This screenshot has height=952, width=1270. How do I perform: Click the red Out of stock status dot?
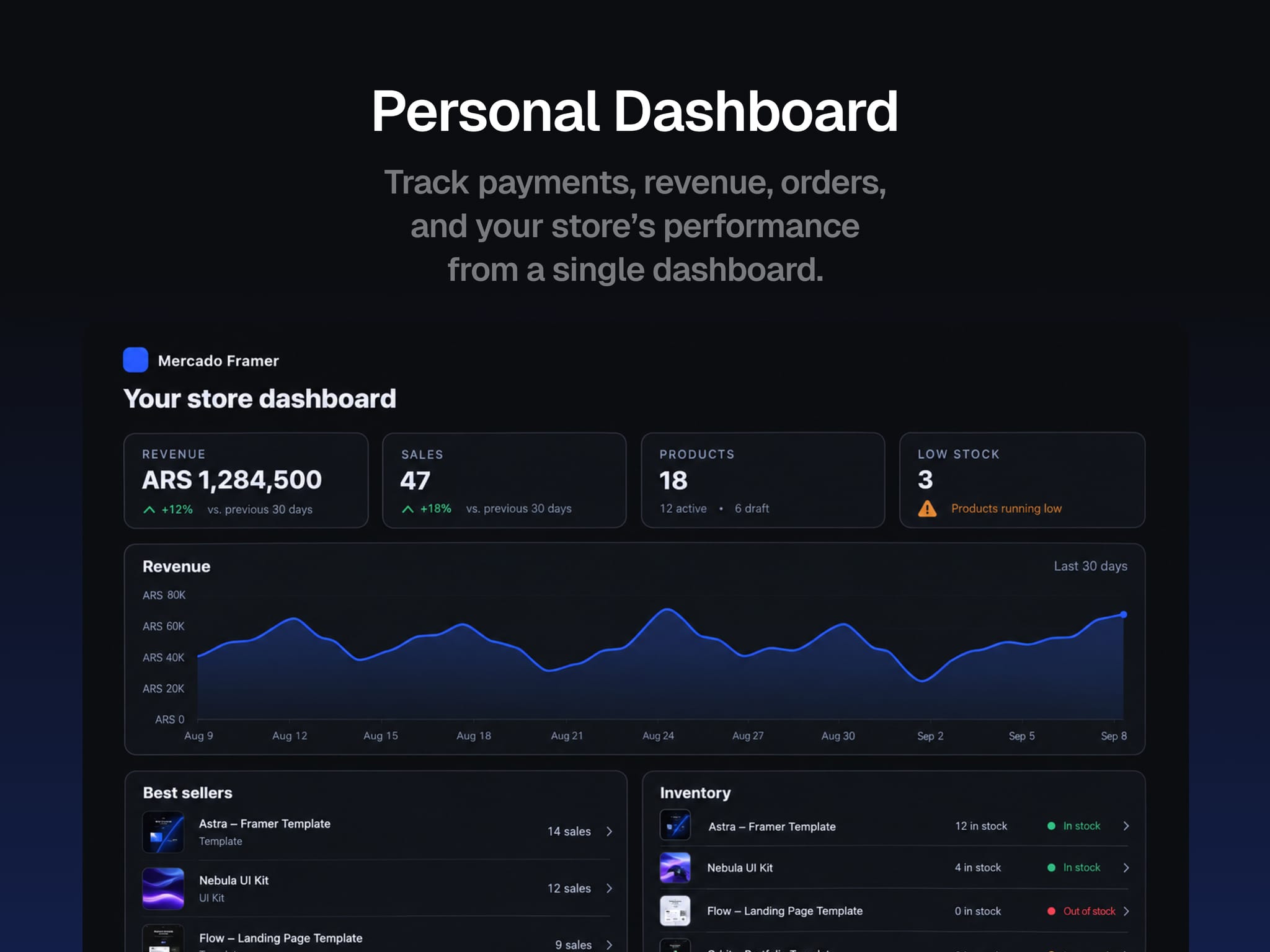point(1051,910)
